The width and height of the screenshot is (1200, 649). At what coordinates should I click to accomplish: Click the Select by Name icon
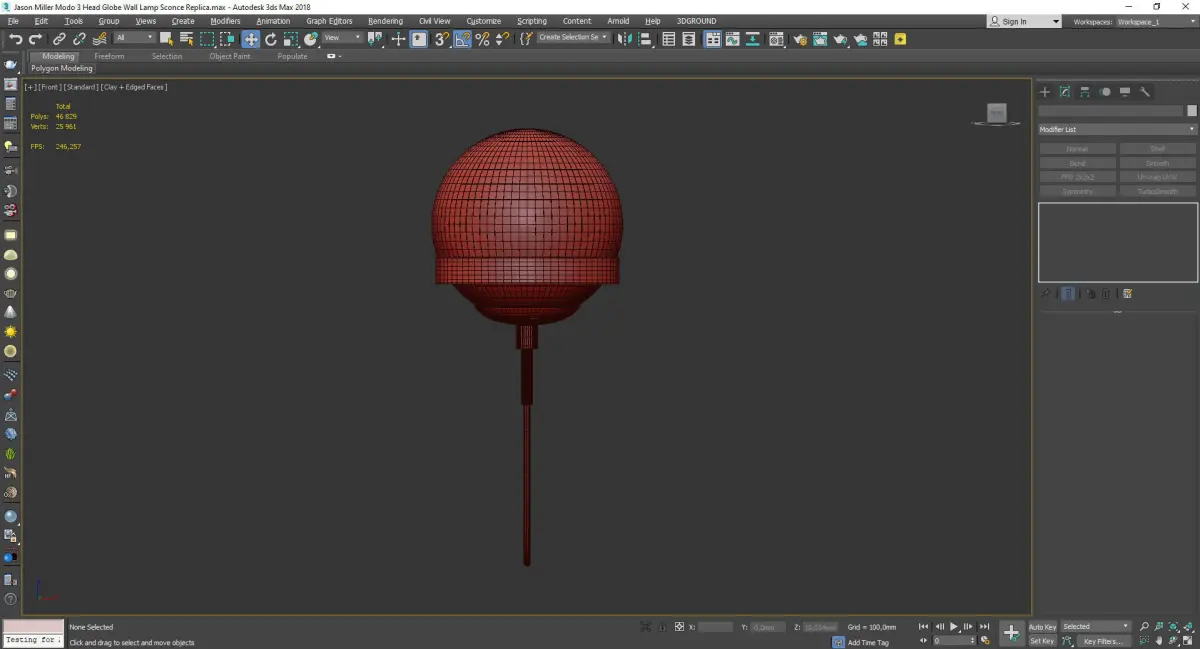[x=186, y=39]
